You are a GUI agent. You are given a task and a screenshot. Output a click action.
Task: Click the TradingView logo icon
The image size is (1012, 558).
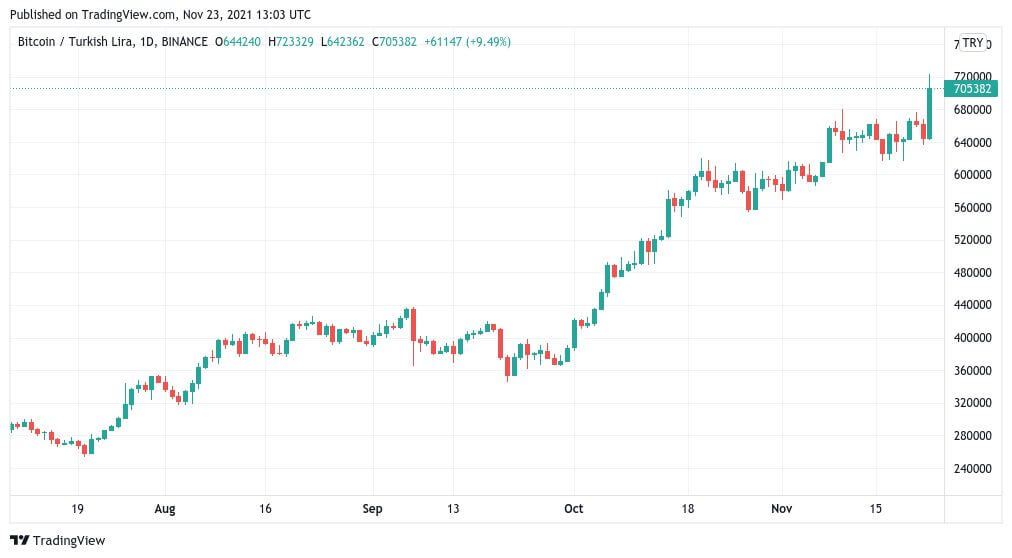pos(19,541)
